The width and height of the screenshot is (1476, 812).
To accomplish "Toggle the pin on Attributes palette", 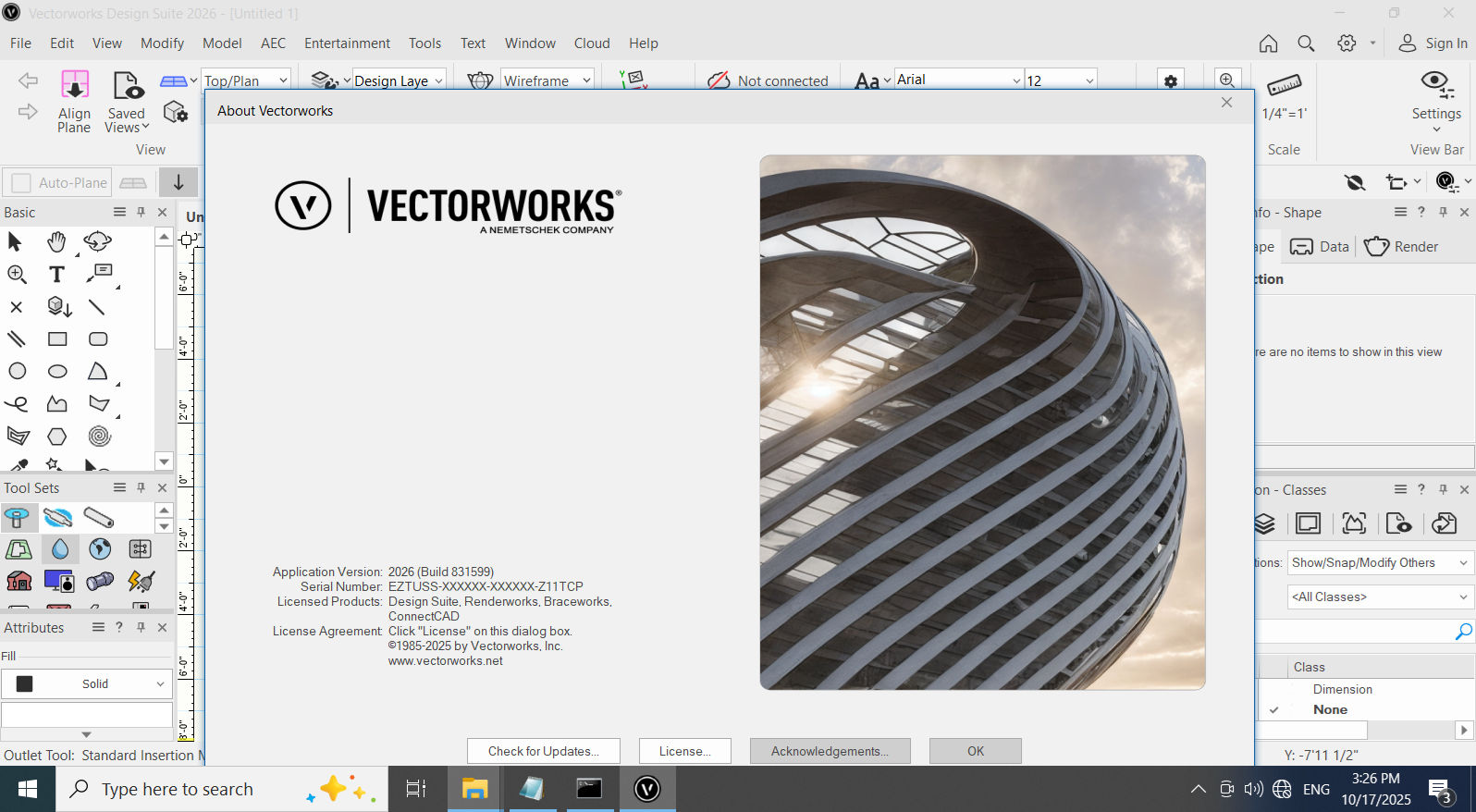I will [141, 627].
